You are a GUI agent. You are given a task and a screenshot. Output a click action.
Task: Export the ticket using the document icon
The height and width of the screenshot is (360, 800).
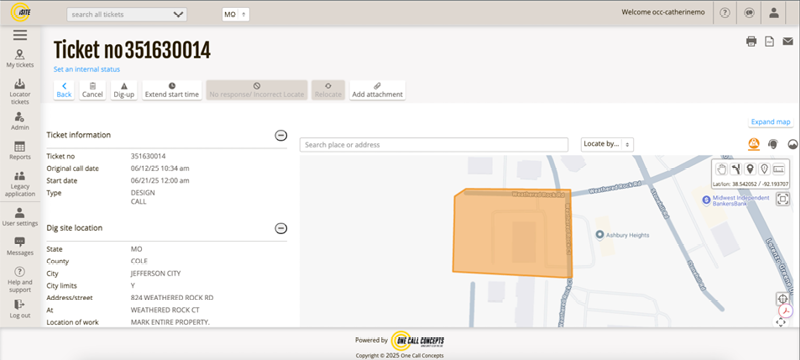[x=769, y=42]
